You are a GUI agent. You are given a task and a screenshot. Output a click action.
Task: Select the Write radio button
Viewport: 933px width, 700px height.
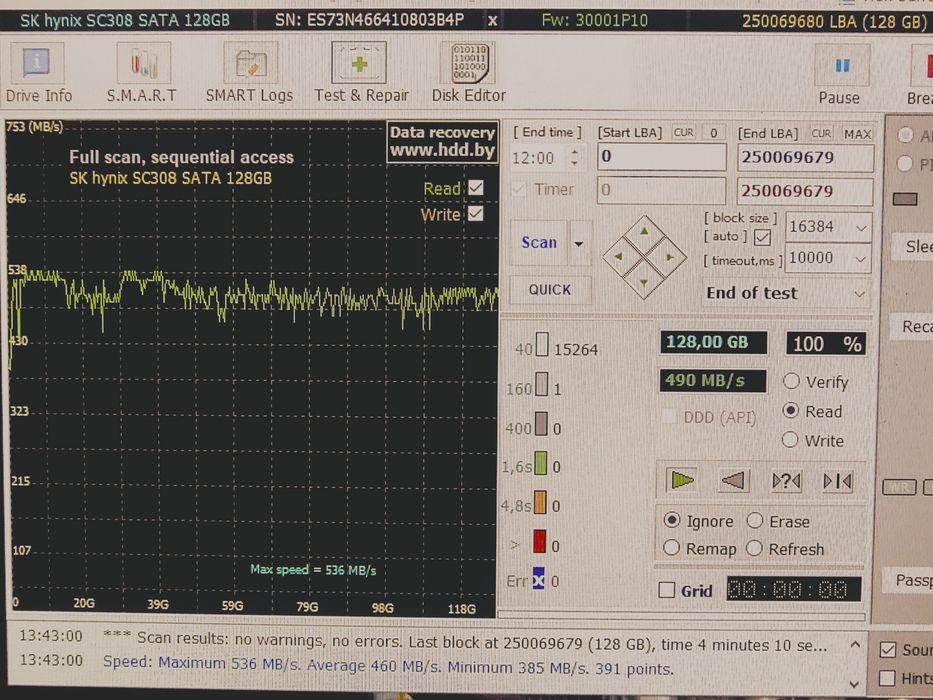790,440
